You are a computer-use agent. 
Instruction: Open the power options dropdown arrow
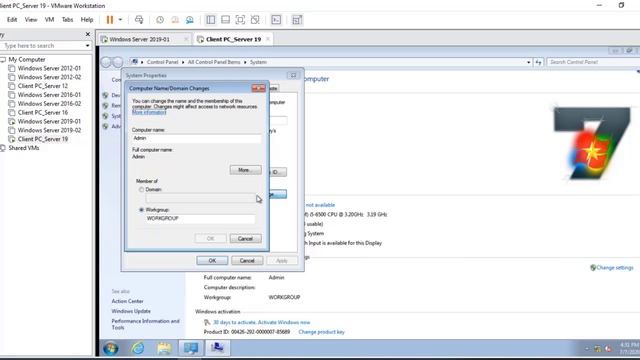click(120, 20)
